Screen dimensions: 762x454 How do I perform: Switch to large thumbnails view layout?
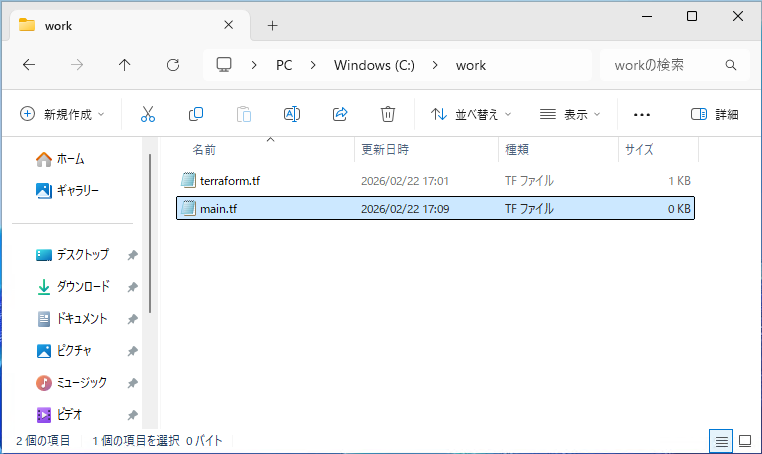click(x=745, y=440)
